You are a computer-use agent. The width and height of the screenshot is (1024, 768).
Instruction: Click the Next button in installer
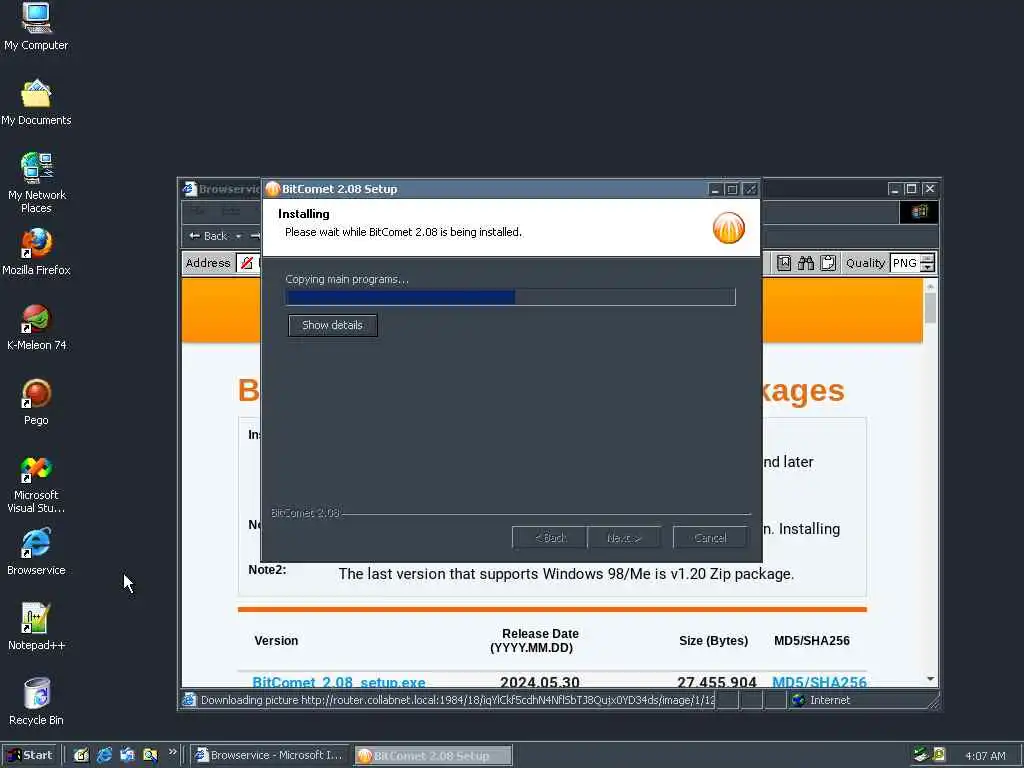coord(624,537)
